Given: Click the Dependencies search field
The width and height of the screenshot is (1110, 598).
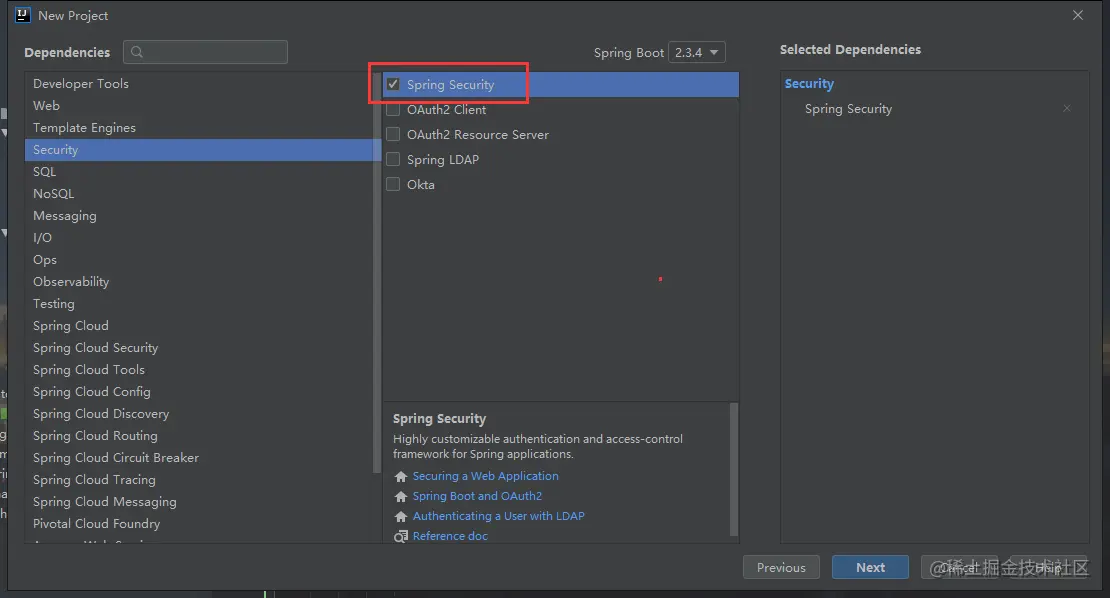Looking at the screenshot, I should click(x=205, y=52).
